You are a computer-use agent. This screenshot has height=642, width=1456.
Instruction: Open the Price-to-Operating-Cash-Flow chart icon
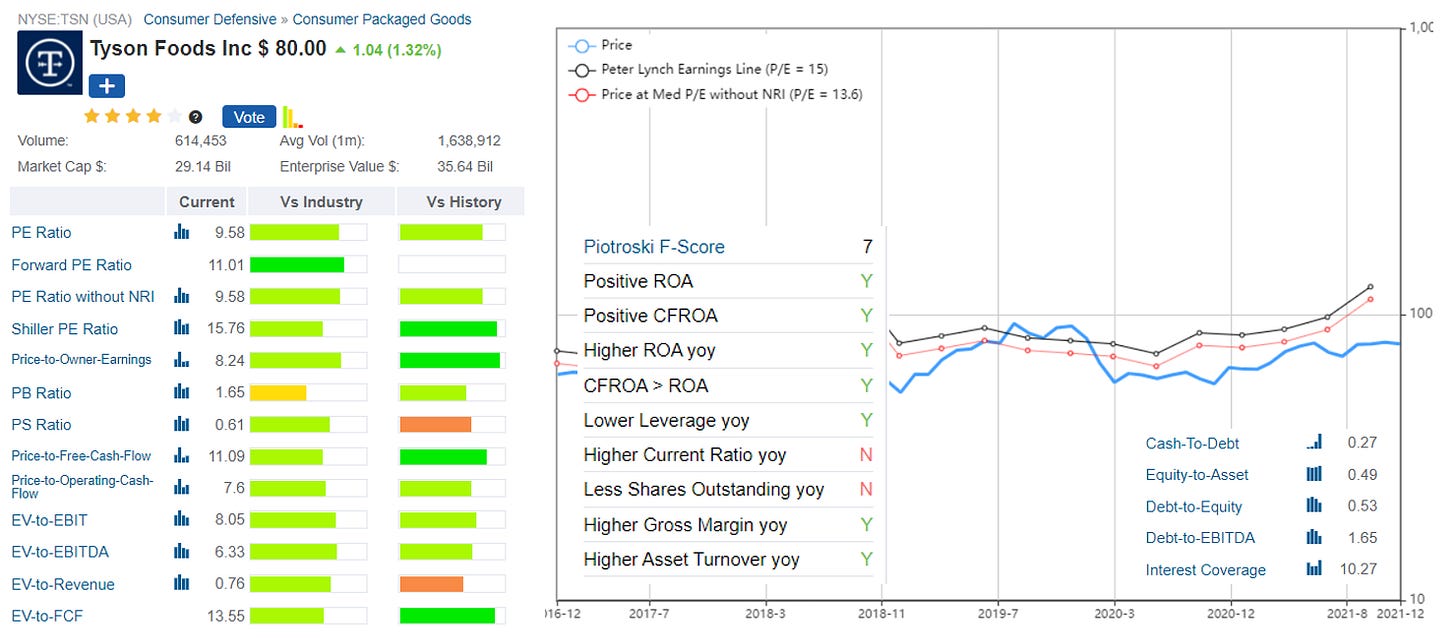(x=181, y=487)
